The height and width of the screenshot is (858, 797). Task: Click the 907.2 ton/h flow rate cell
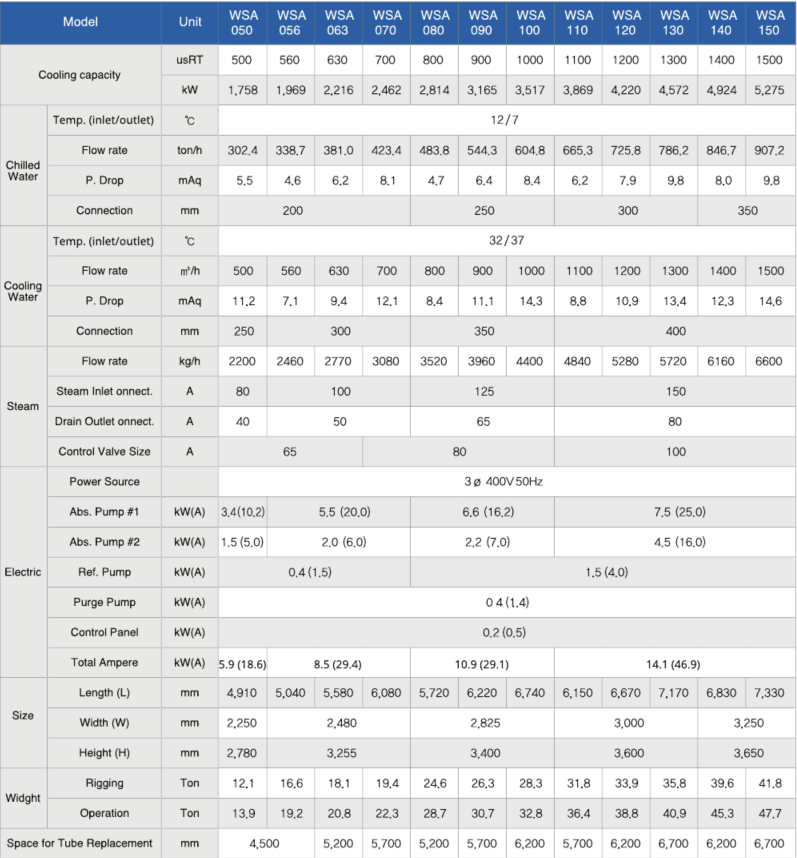pyautogui.click(x=770, y=150)
